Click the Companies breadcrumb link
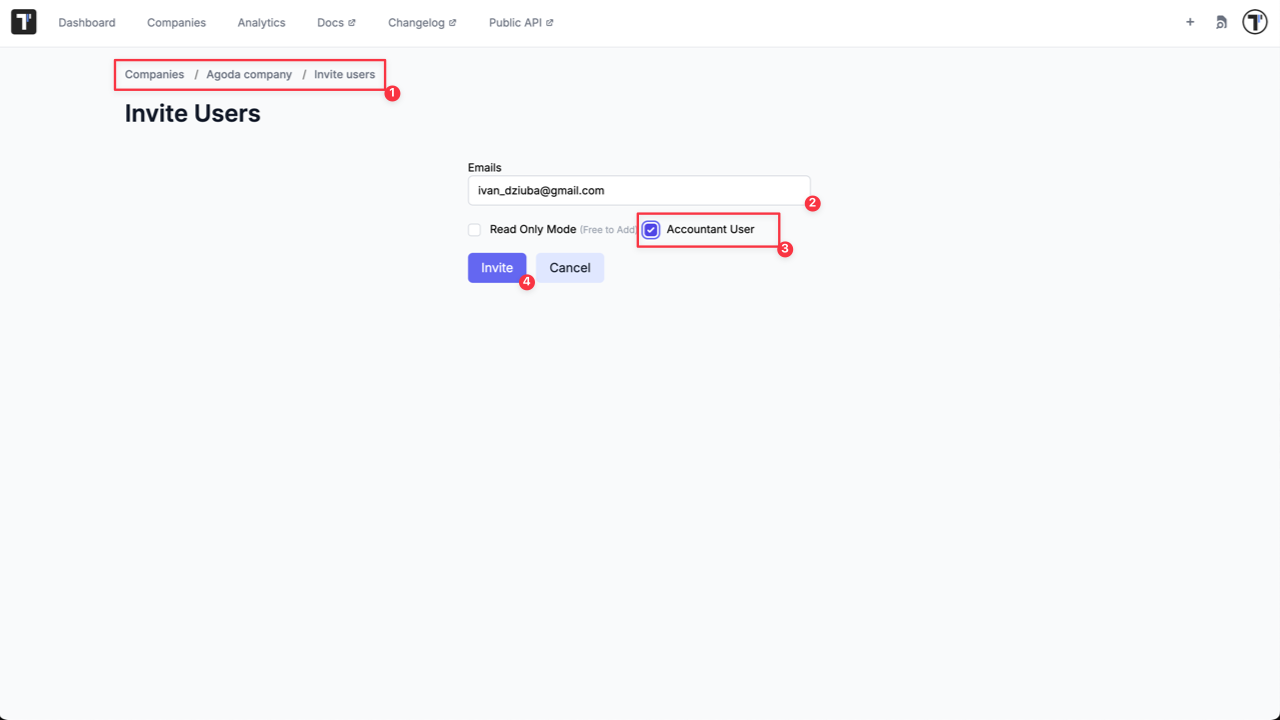 click(x=154, y=74)
